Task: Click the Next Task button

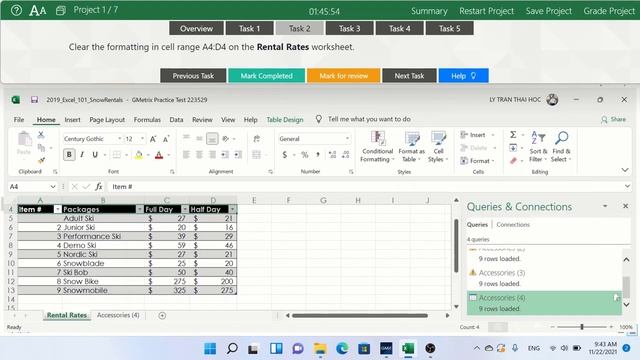Action: click(409, 76)
